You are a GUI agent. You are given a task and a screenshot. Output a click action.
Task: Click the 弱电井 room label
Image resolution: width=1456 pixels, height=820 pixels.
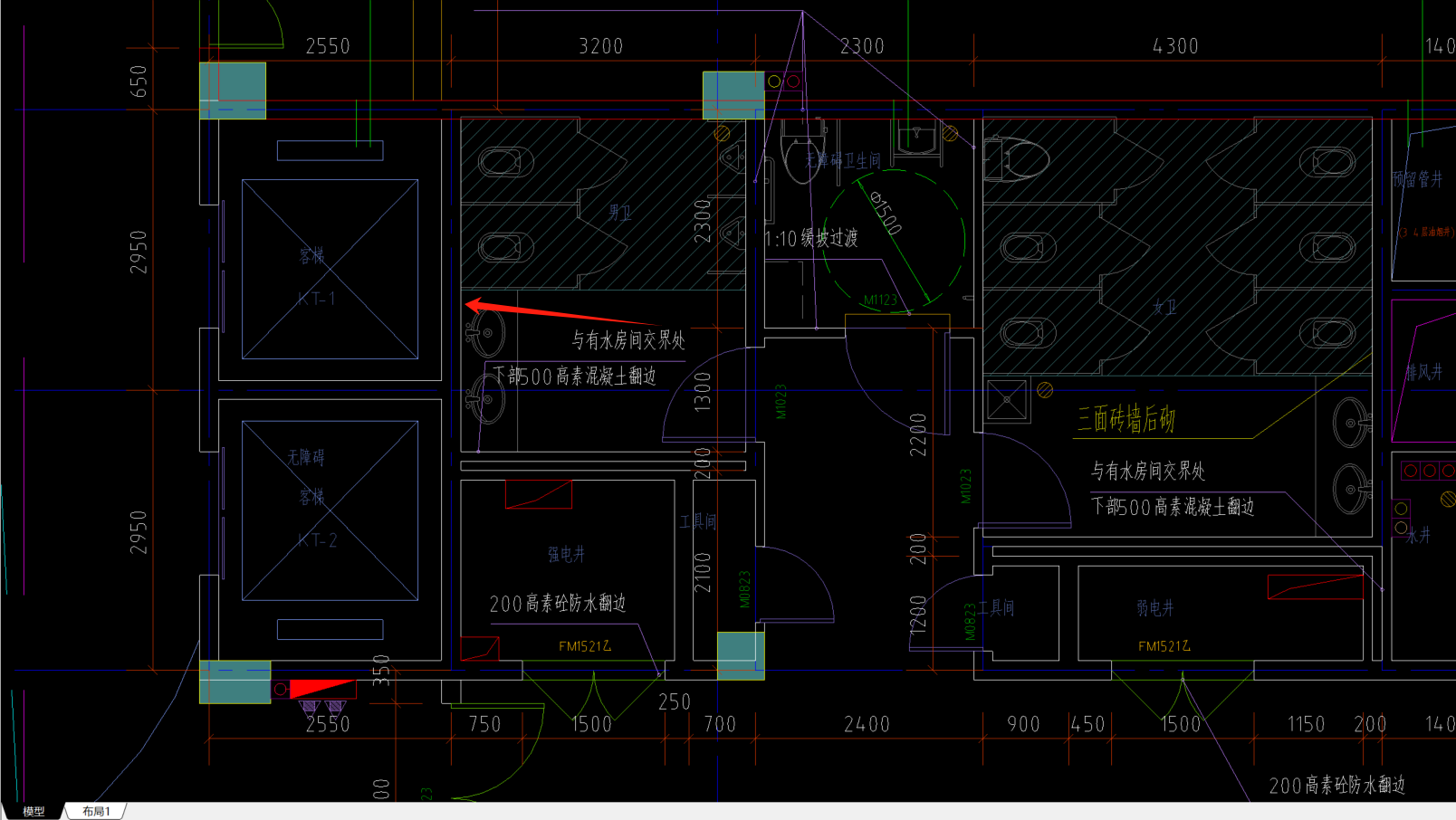1155,608
